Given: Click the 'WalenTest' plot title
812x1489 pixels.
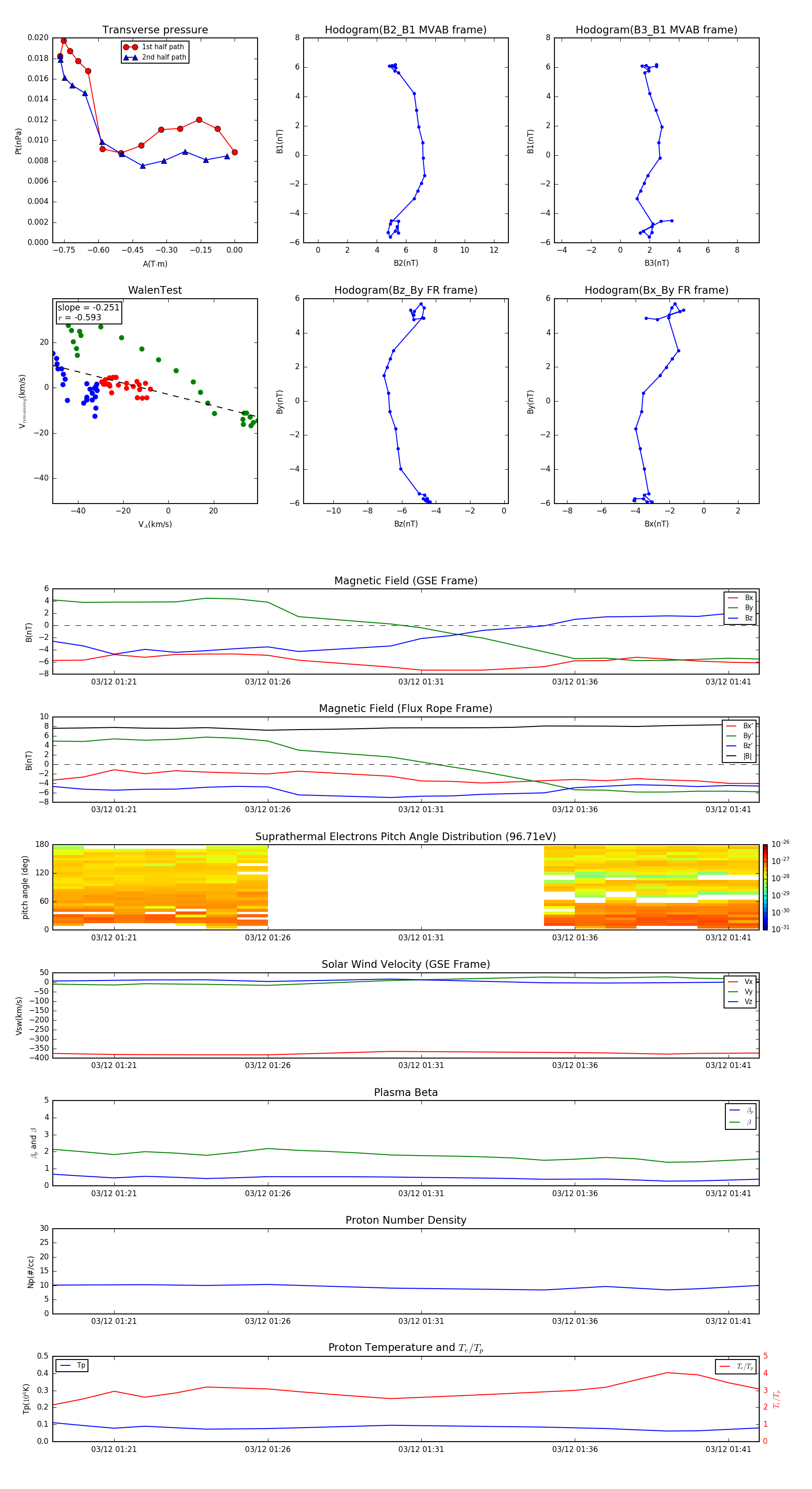Looking at the screenshot, I should pyautogui.click(x=155, y=290).
